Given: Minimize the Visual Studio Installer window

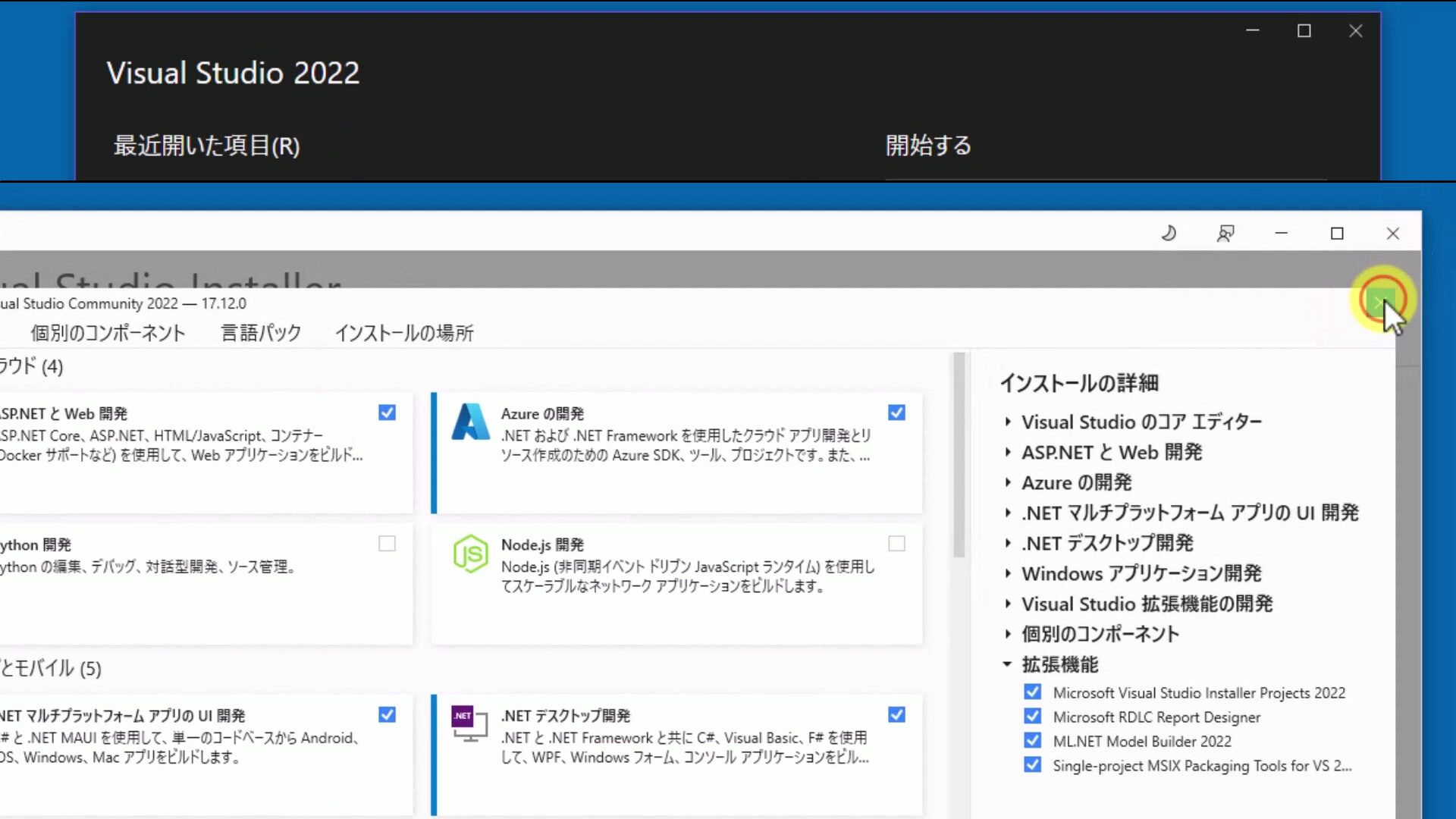Looking at the screenshot, I should coord(1282,234).
